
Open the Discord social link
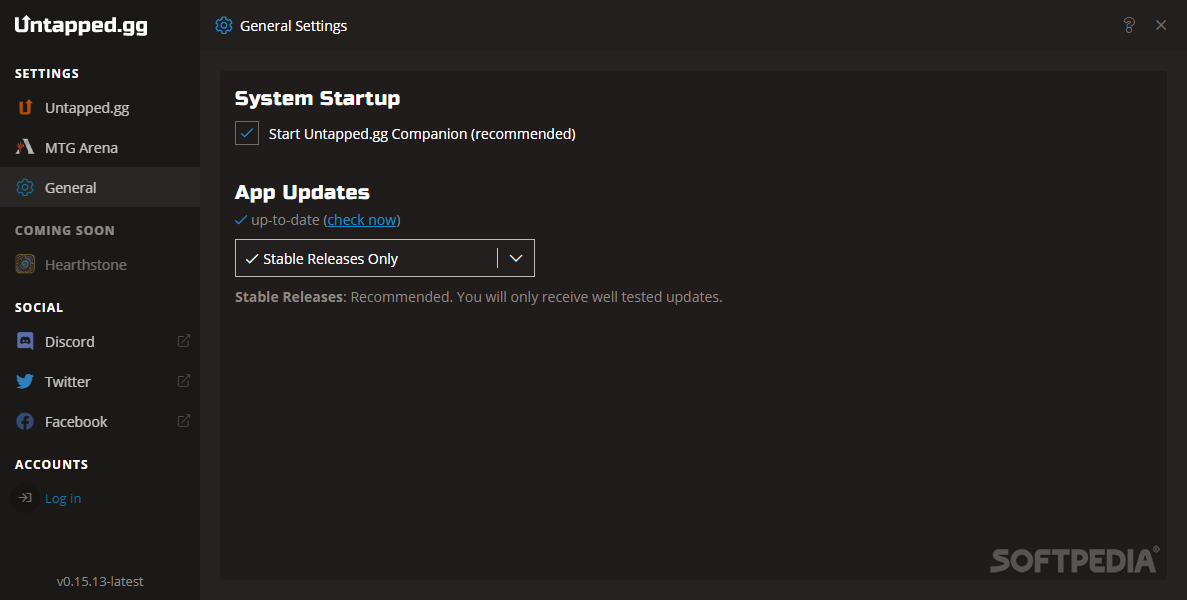[x=100, y=341]
